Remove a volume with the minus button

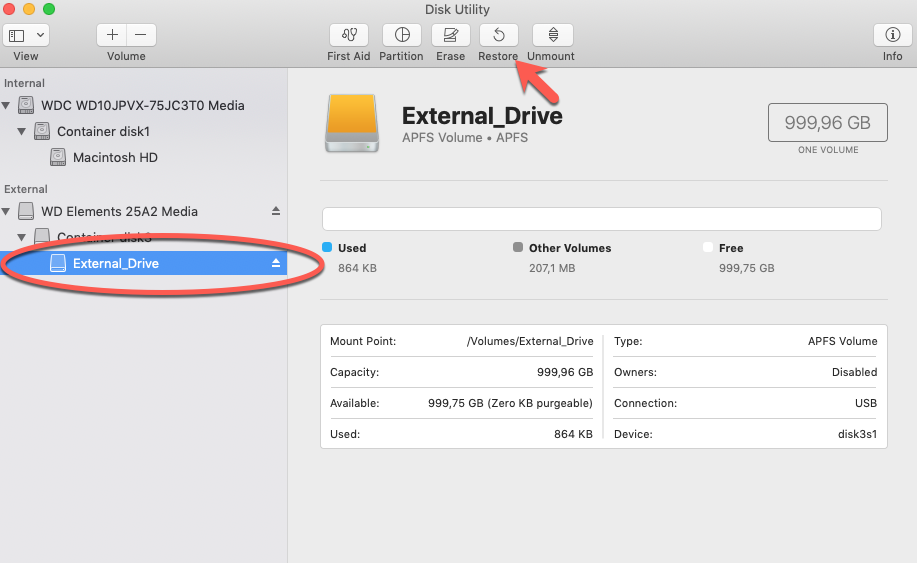pos(141,35)
